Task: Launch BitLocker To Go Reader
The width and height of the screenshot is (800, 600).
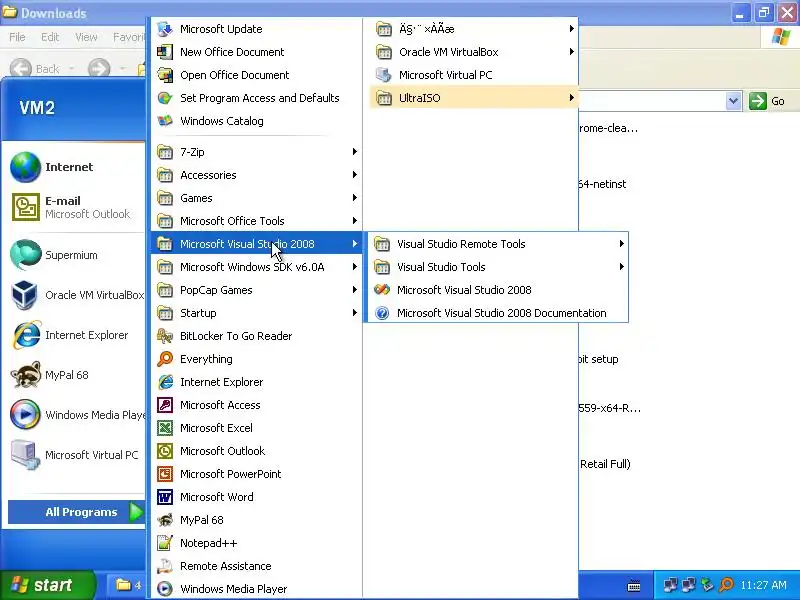Action: tap(257, 336)
